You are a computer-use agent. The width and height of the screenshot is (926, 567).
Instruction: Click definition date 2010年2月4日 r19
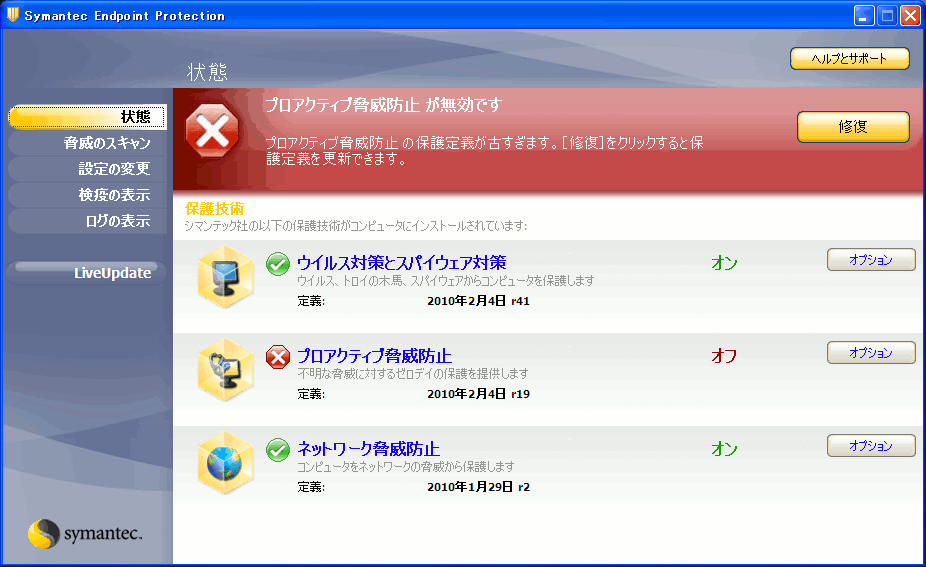478,394
